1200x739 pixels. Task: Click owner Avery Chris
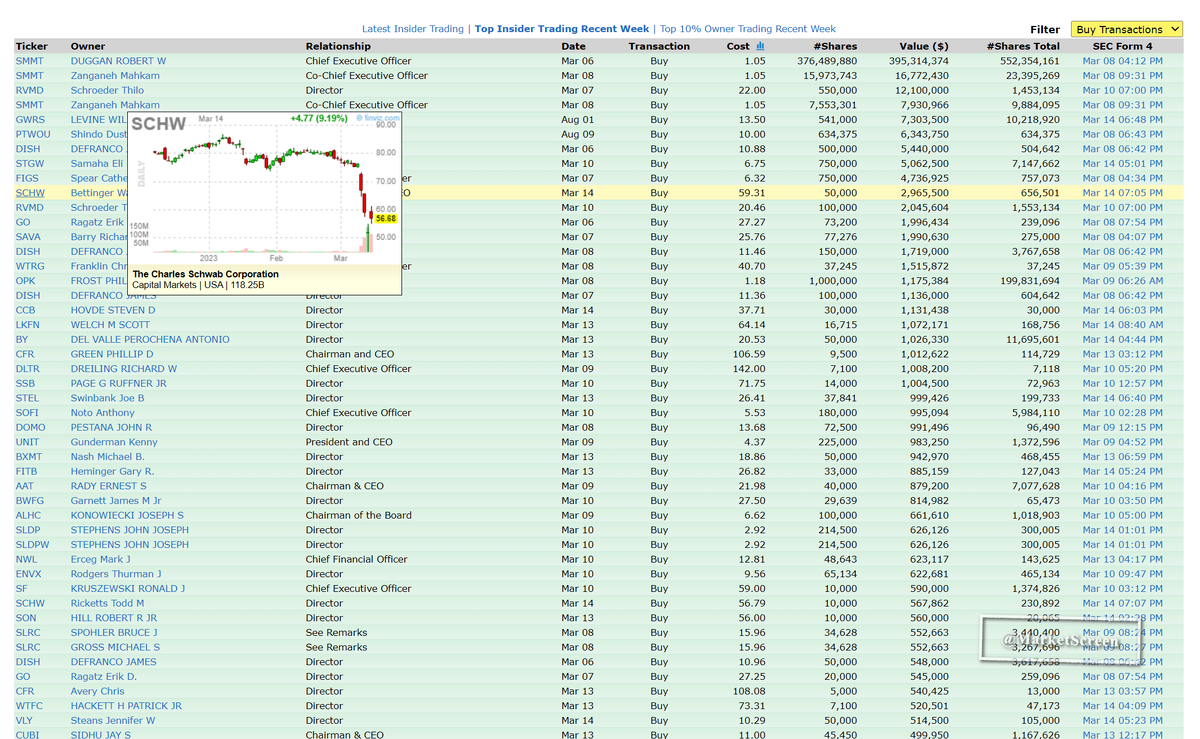click(x=97, y=691)
